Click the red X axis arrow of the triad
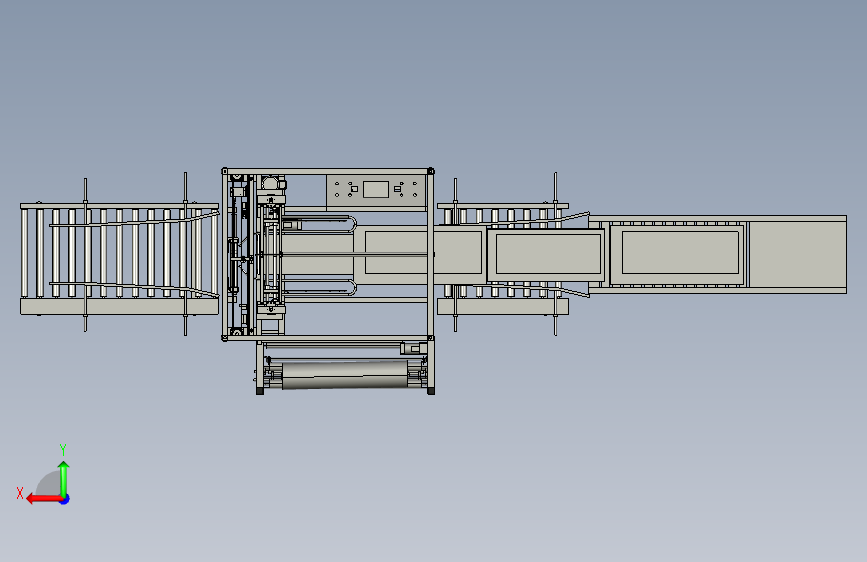867x562 pixels. coord(44,499)
